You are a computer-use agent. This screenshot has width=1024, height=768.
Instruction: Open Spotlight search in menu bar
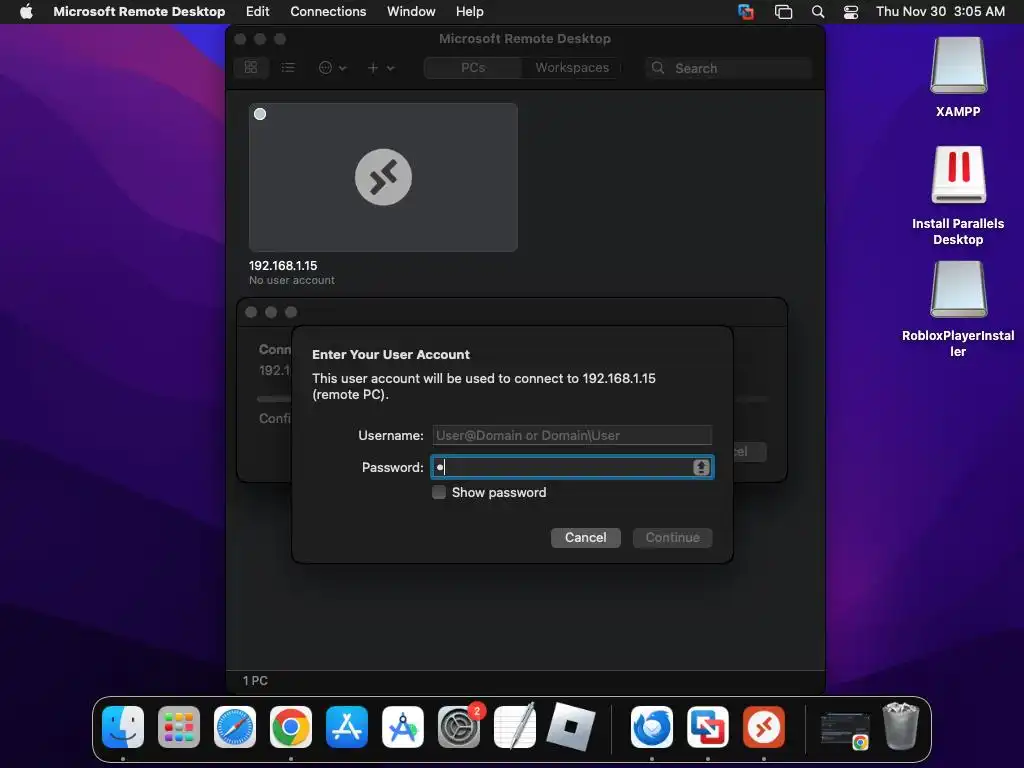(x=818, y=12)
